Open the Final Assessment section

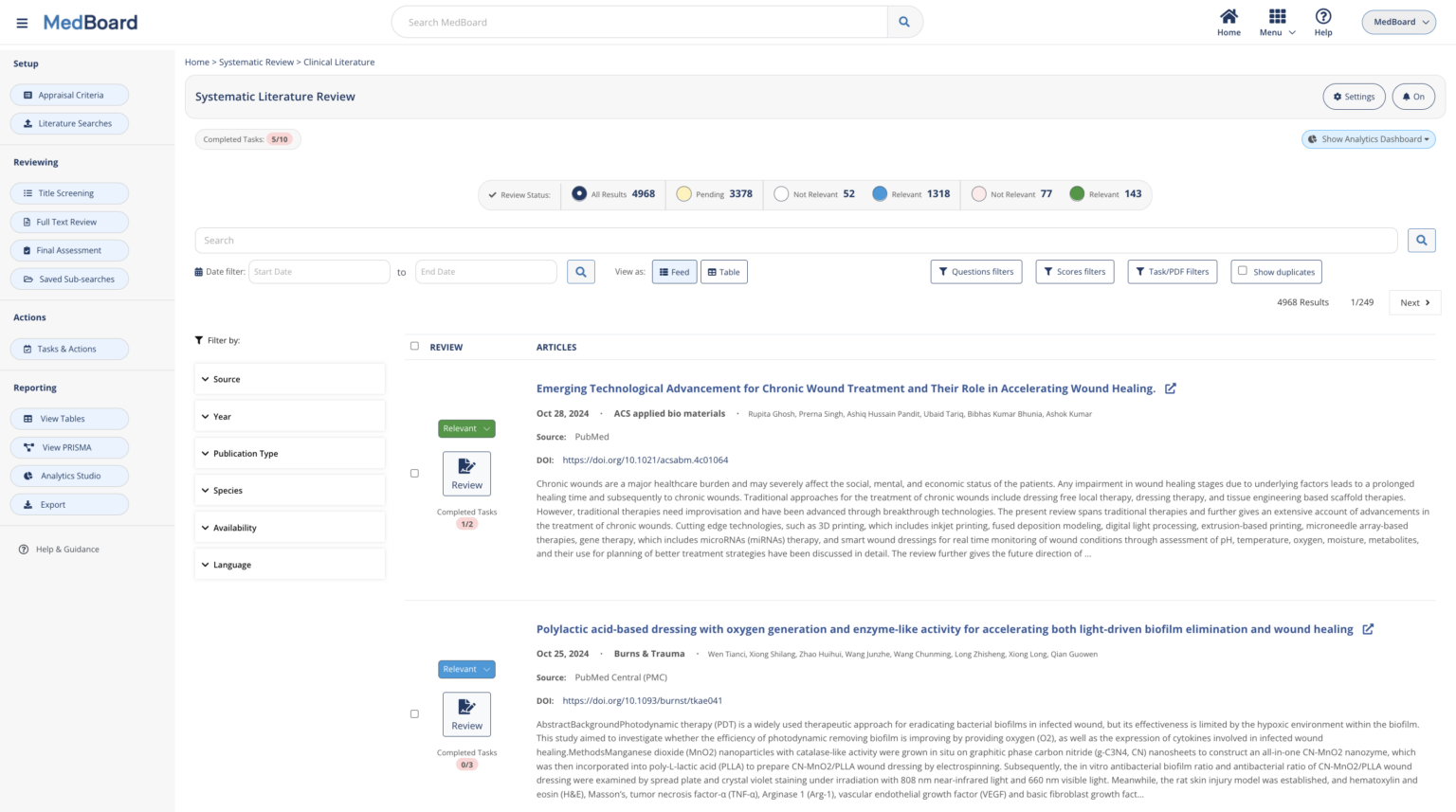point(69,249)
